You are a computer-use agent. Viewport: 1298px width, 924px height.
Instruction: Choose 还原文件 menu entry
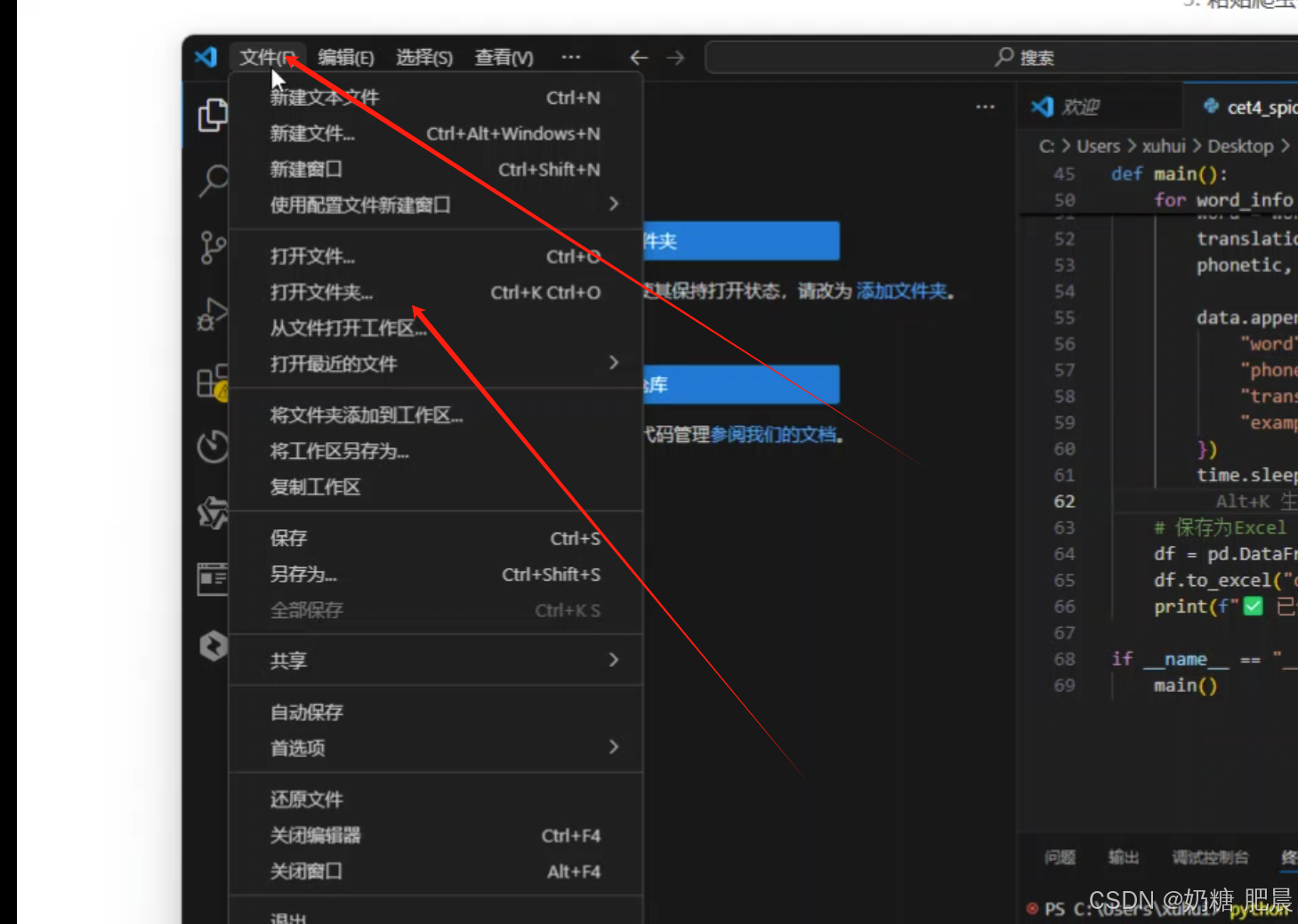click(436, 799)
